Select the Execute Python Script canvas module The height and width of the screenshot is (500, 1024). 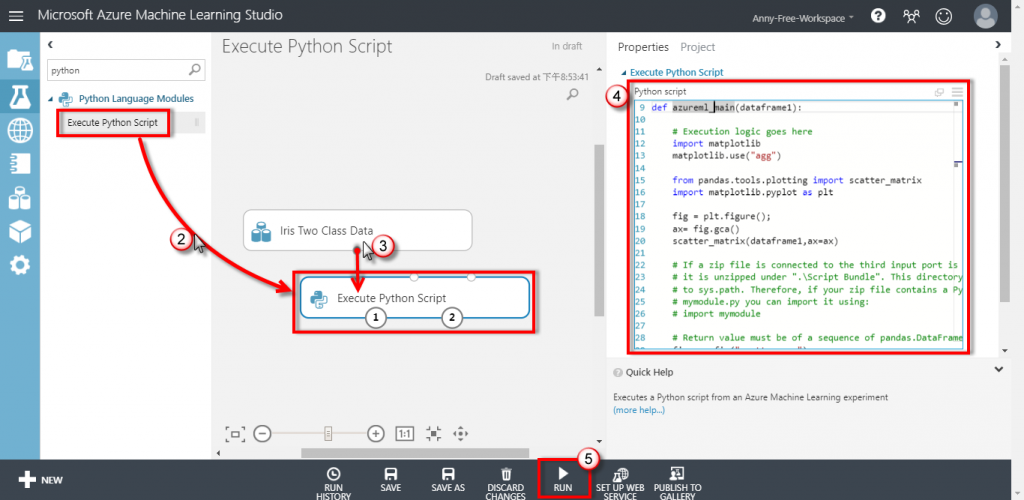point(414,298)
